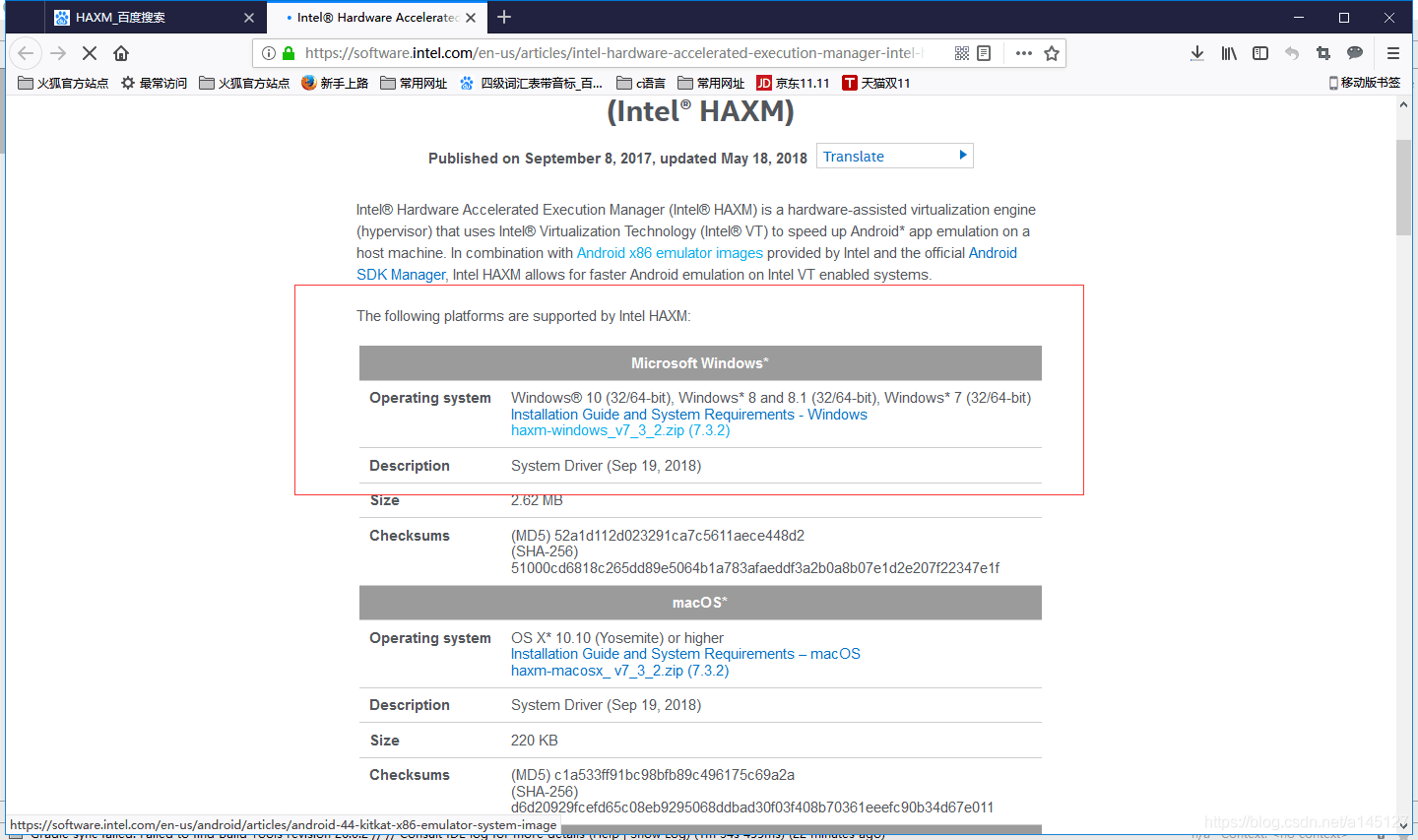
Task: Open the chat bubble toolbar icon
Action: point(1355,53)
